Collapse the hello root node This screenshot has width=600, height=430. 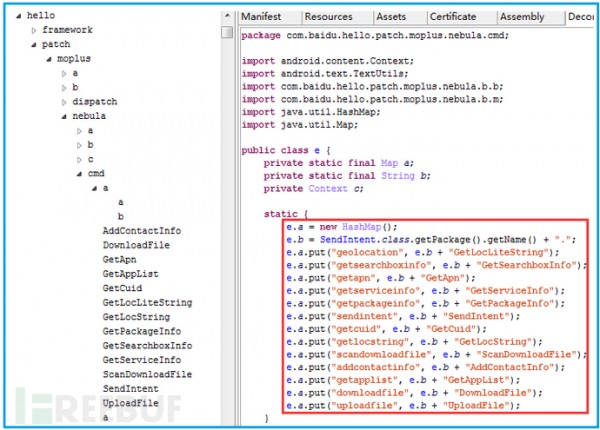coord(18,16)
